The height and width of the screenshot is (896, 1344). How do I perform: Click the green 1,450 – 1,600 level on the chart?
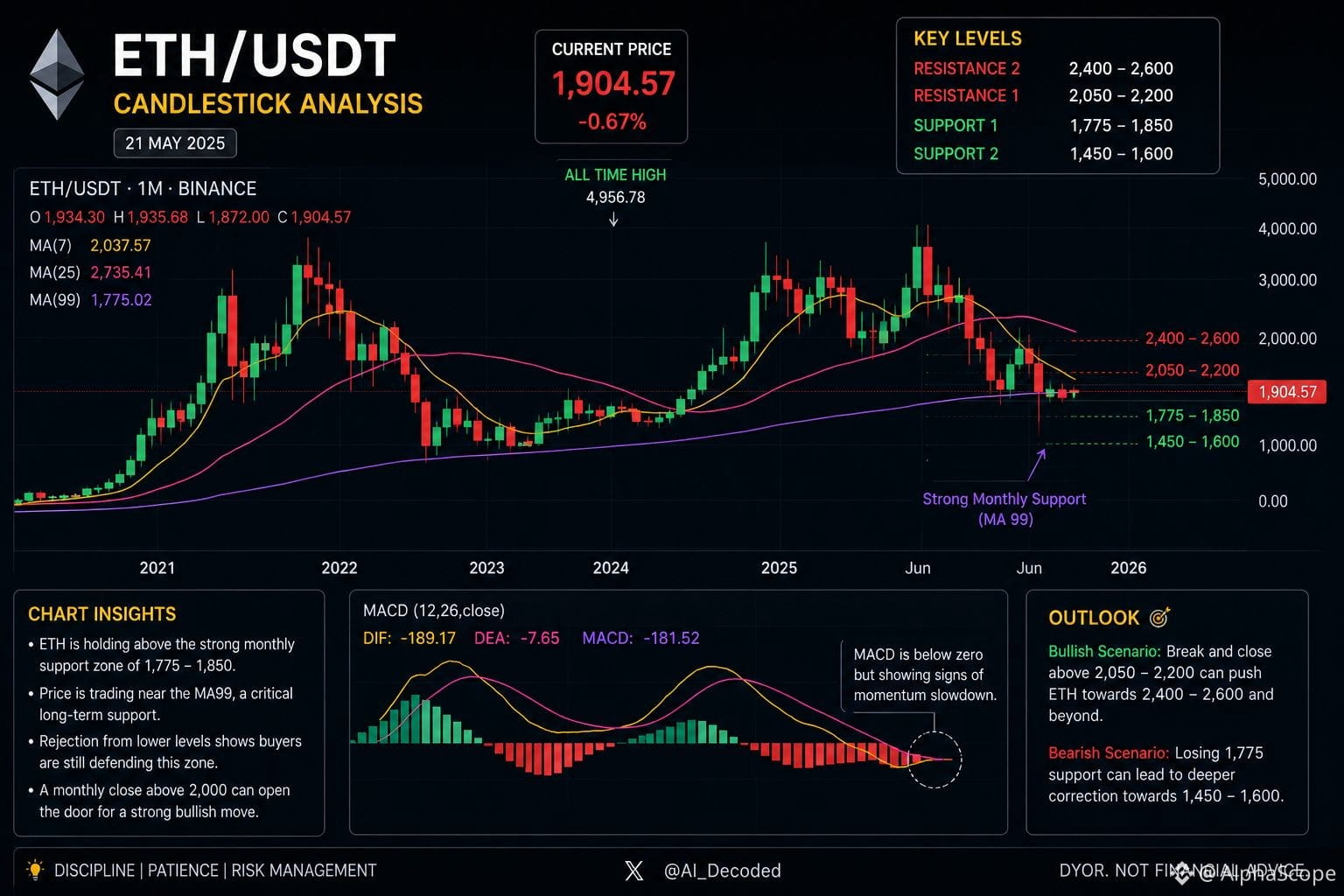[1193, 442]
